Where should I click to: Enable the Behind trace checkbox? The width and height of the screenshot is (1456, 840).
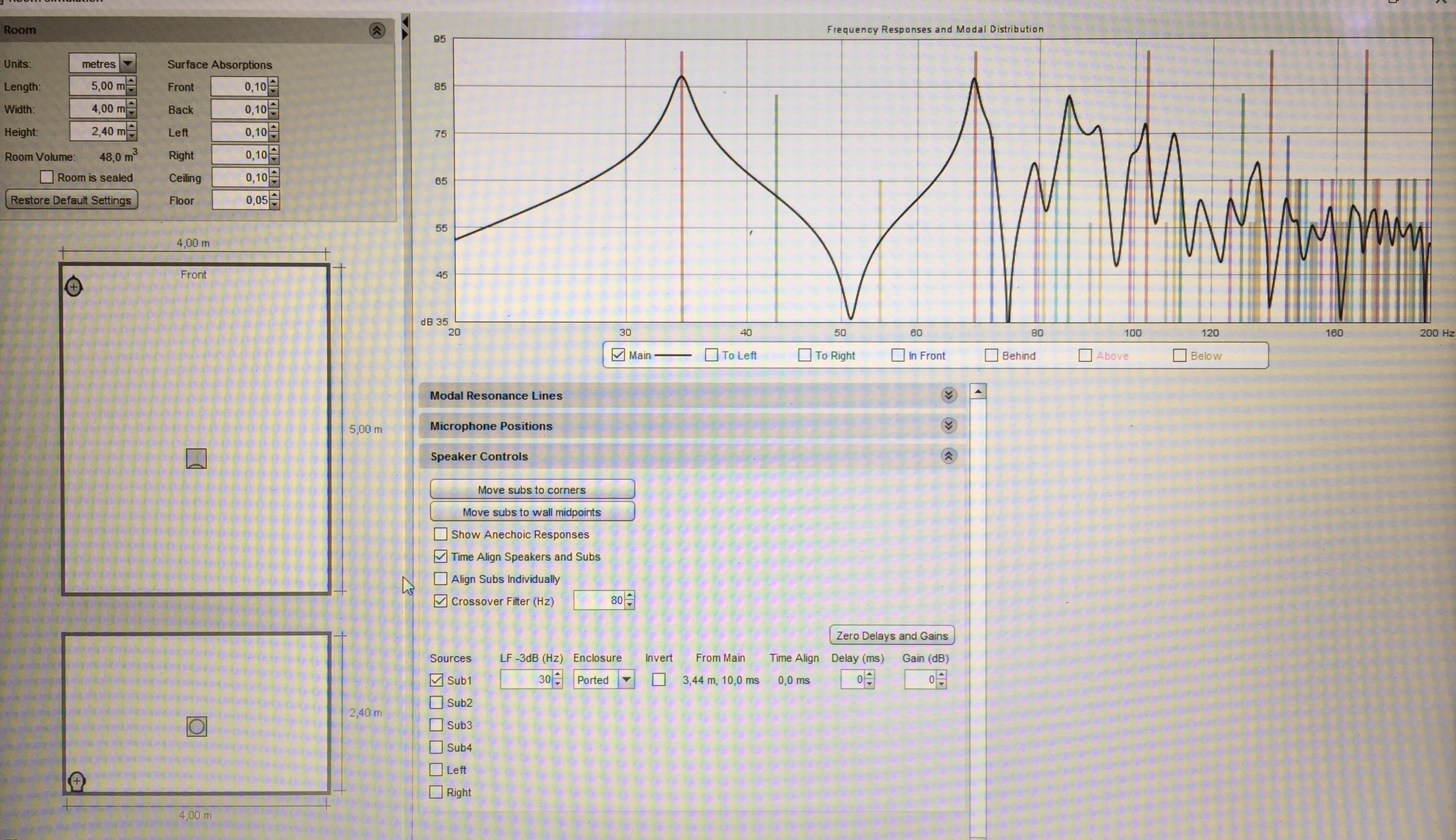(x=991, y=355)
